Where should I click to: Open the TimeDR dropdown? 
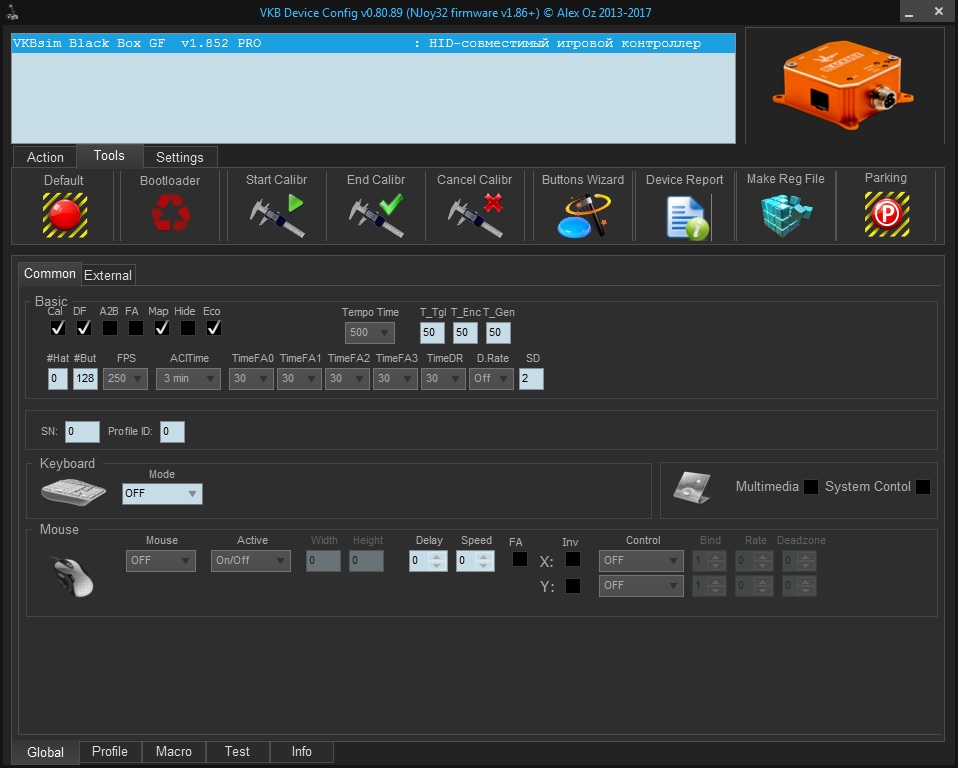coord(443,379)
